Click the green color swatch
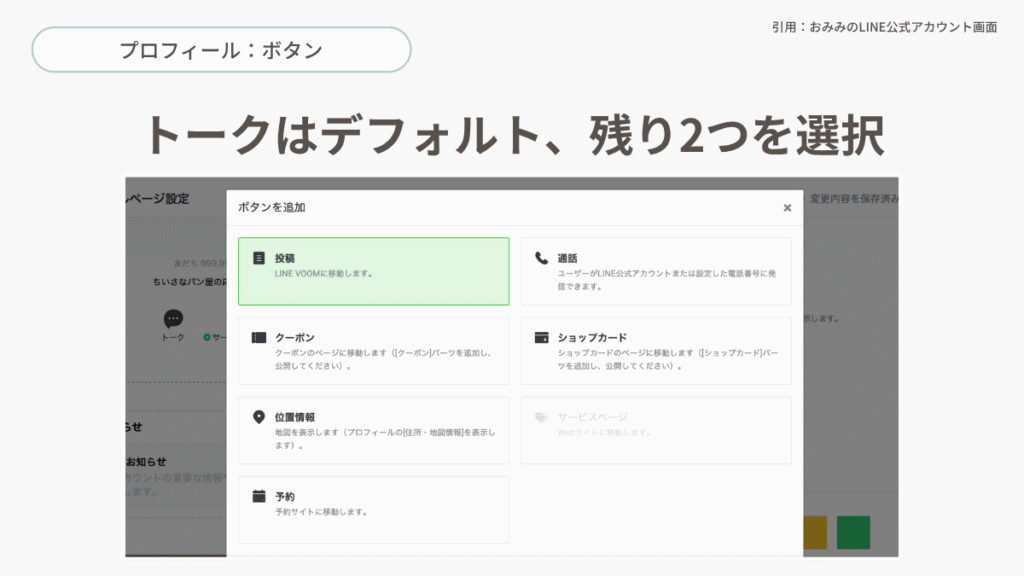This screenshot has height=576, width=1024. point(853,532)
